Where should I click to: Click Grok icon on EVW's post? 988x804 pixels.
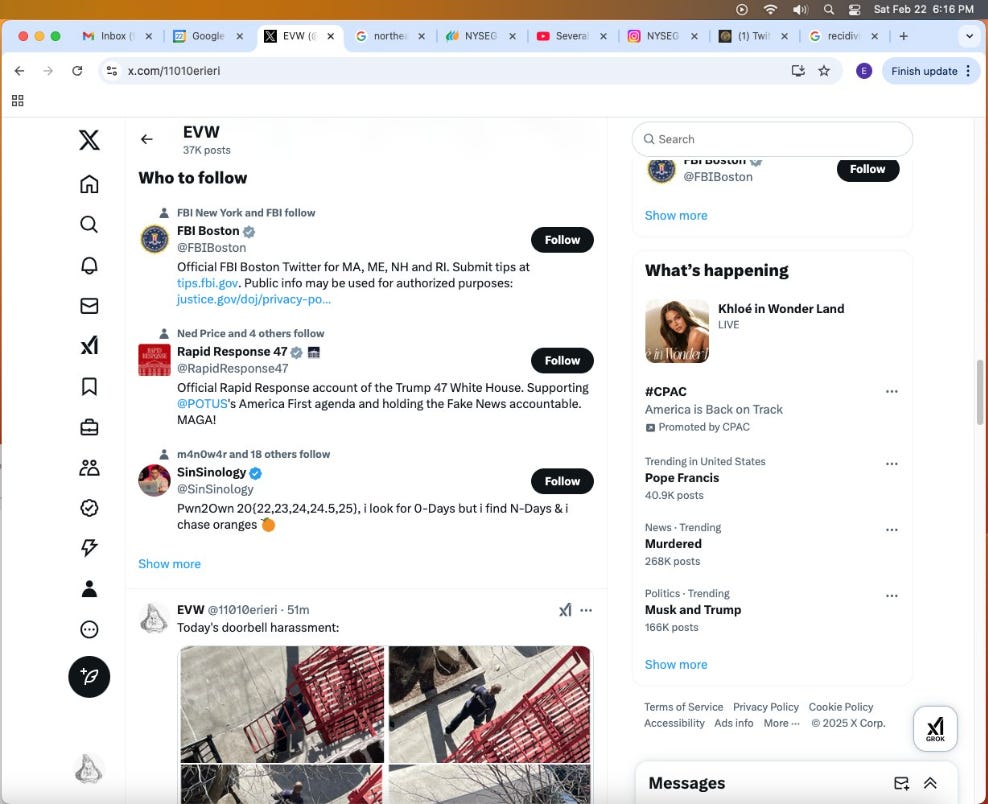point(565,610)
